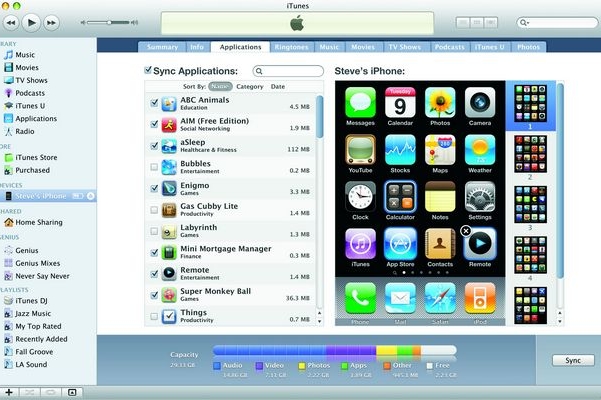Select Music in the library sidebar

(x=25, y=55)
